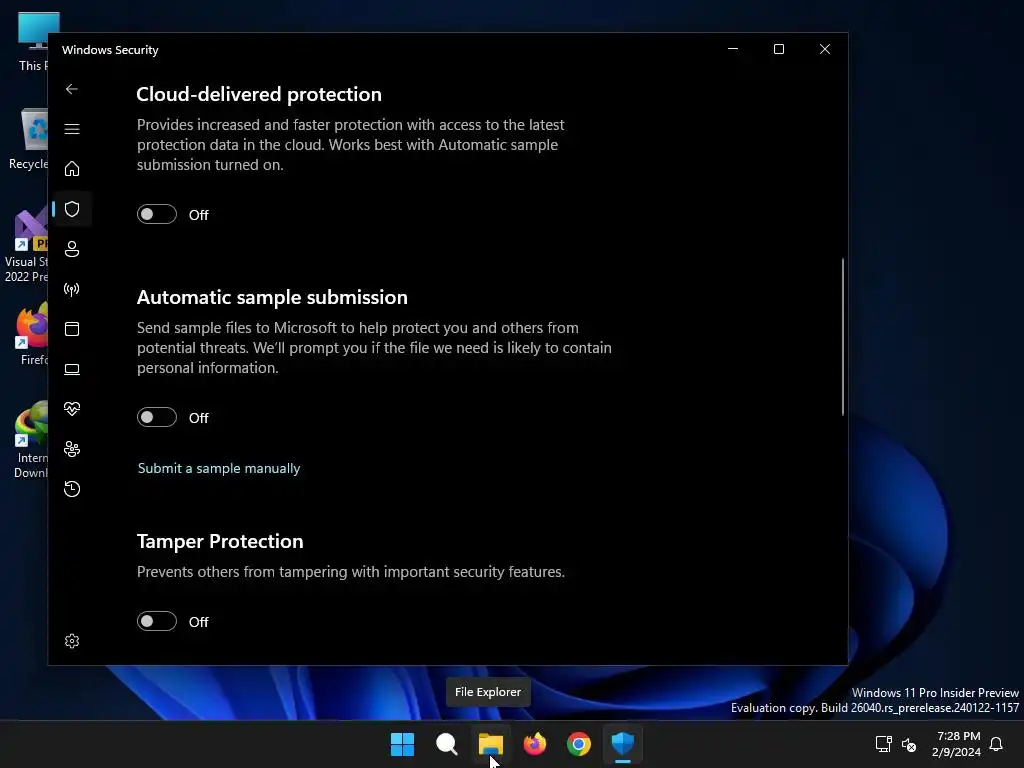The image size is (1024, 768).
Task: Open the Home section icon
Action: click(x=72, y=168)
